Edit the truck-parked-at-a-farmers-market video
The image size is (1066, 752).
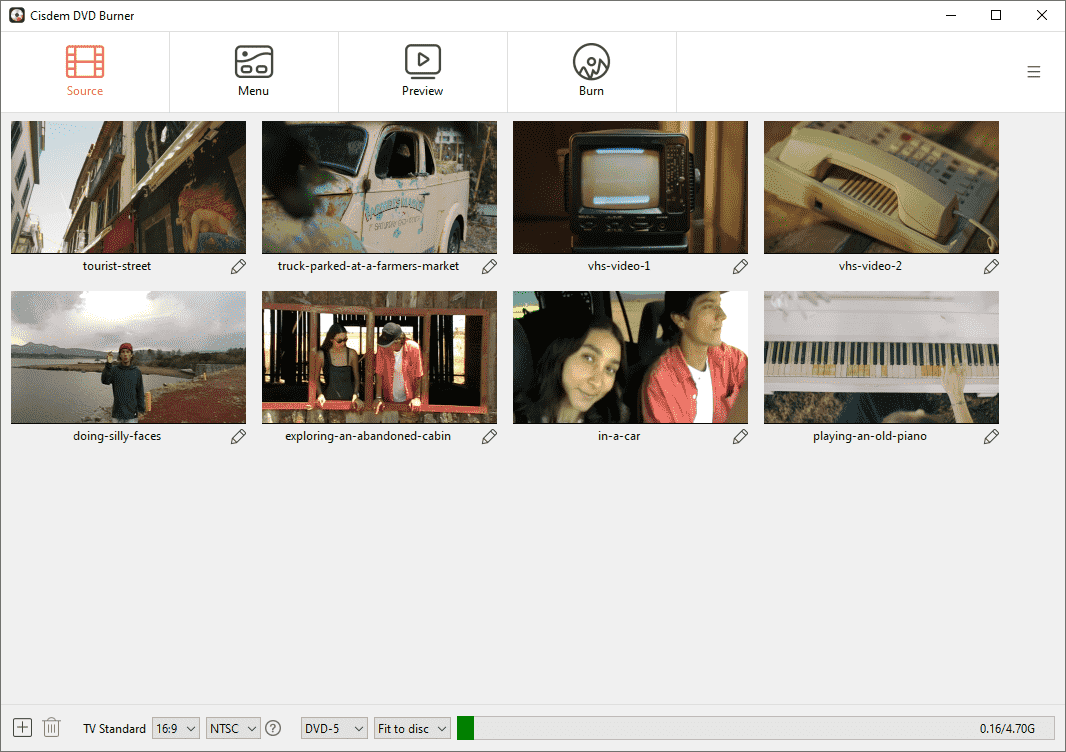[489, 267]
